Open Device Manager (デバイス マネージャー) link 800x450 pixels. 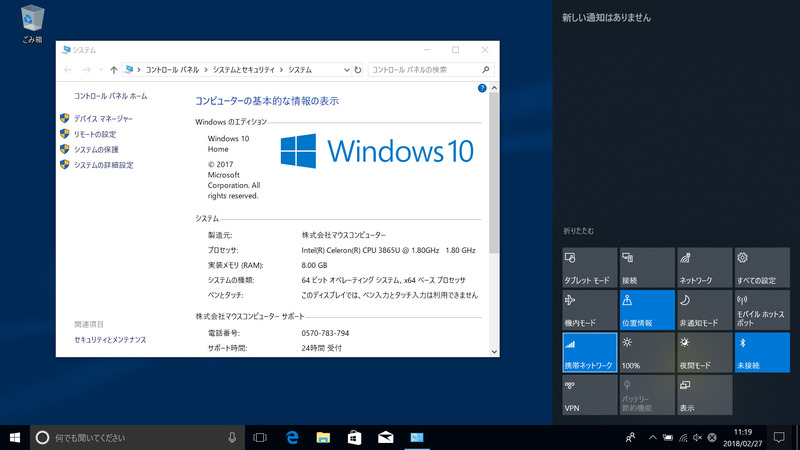pyautogui.click(x=103, y=118)
